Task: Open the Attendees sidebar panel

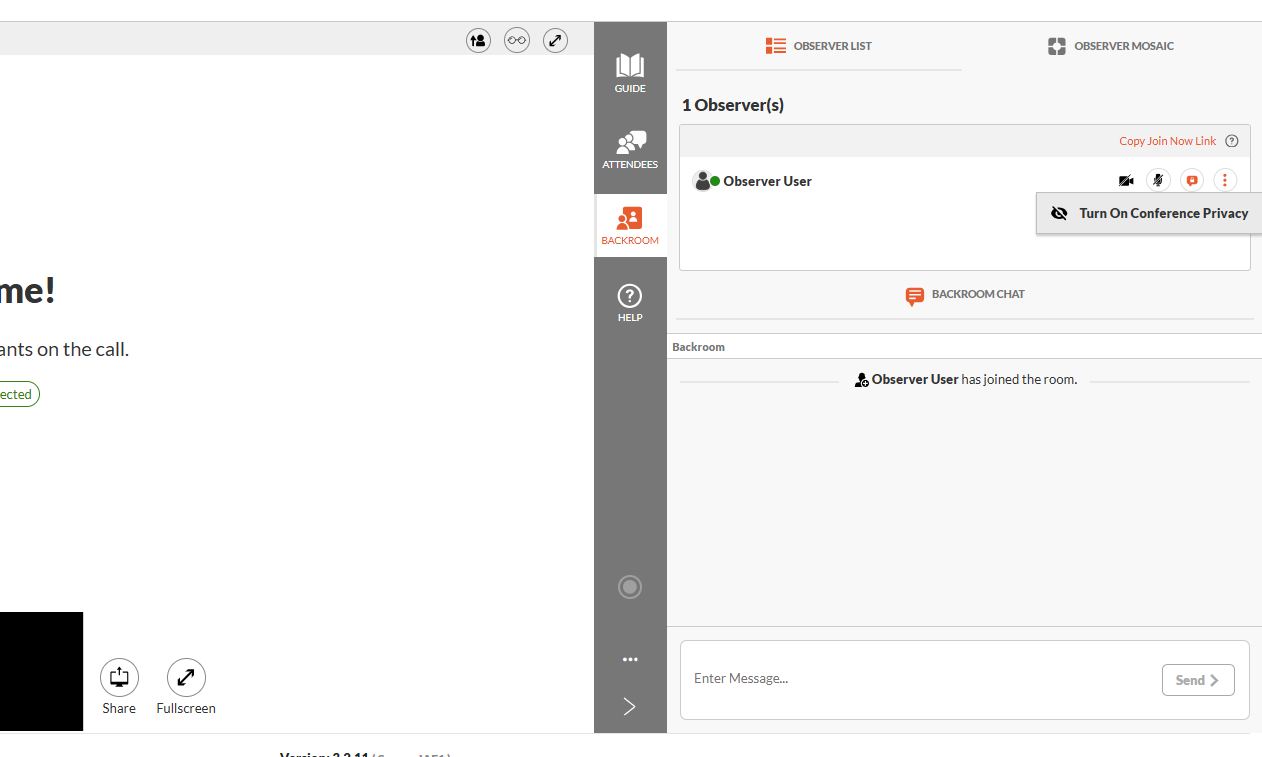Action: point(630,150)
